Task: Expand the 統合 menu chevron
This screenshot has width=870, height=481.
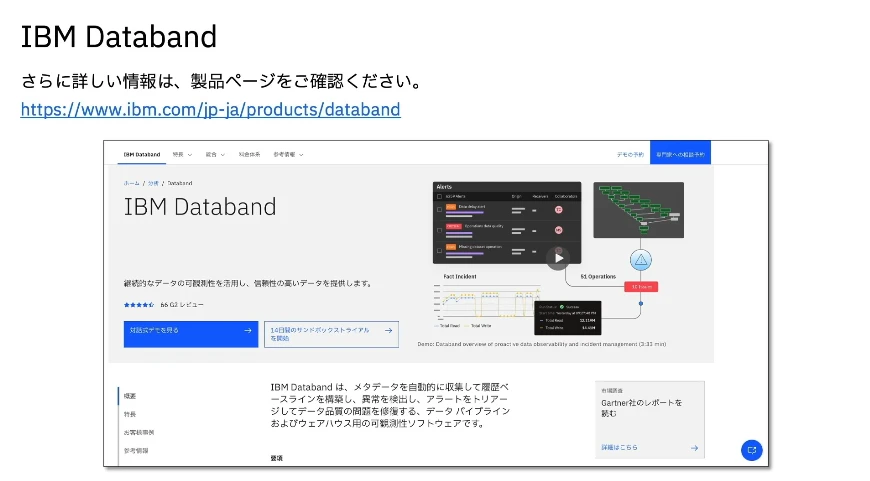Action: 222,155
